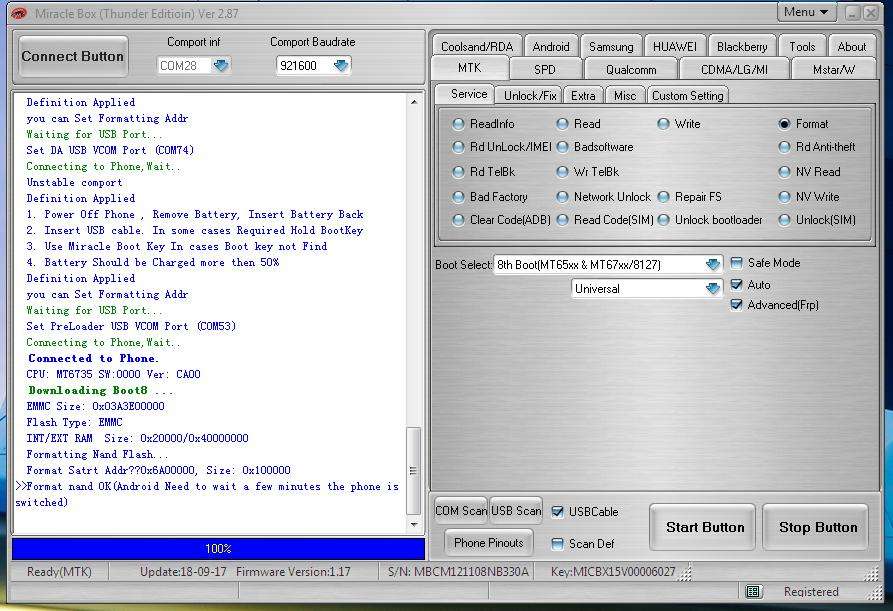
Task: Click the 921600 baudrate field
Action: tap(305, 65)
